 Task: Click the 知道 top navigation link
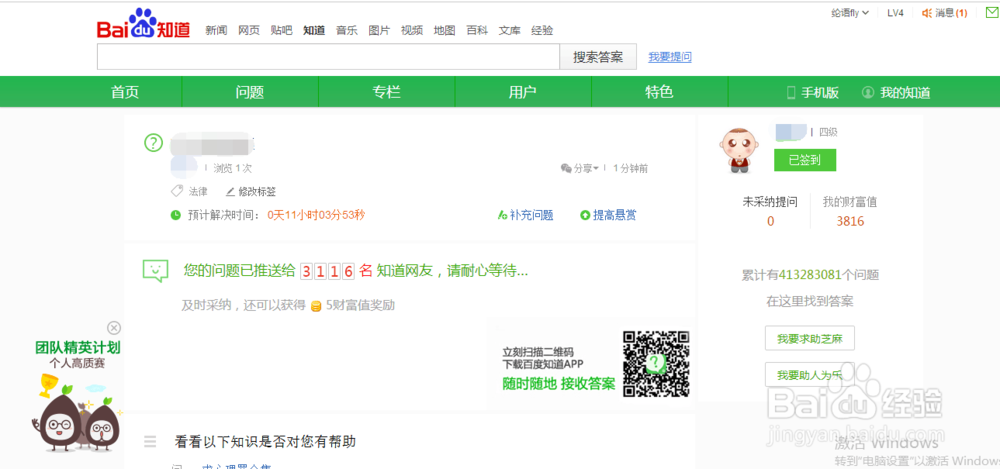[x=314, y=30]
